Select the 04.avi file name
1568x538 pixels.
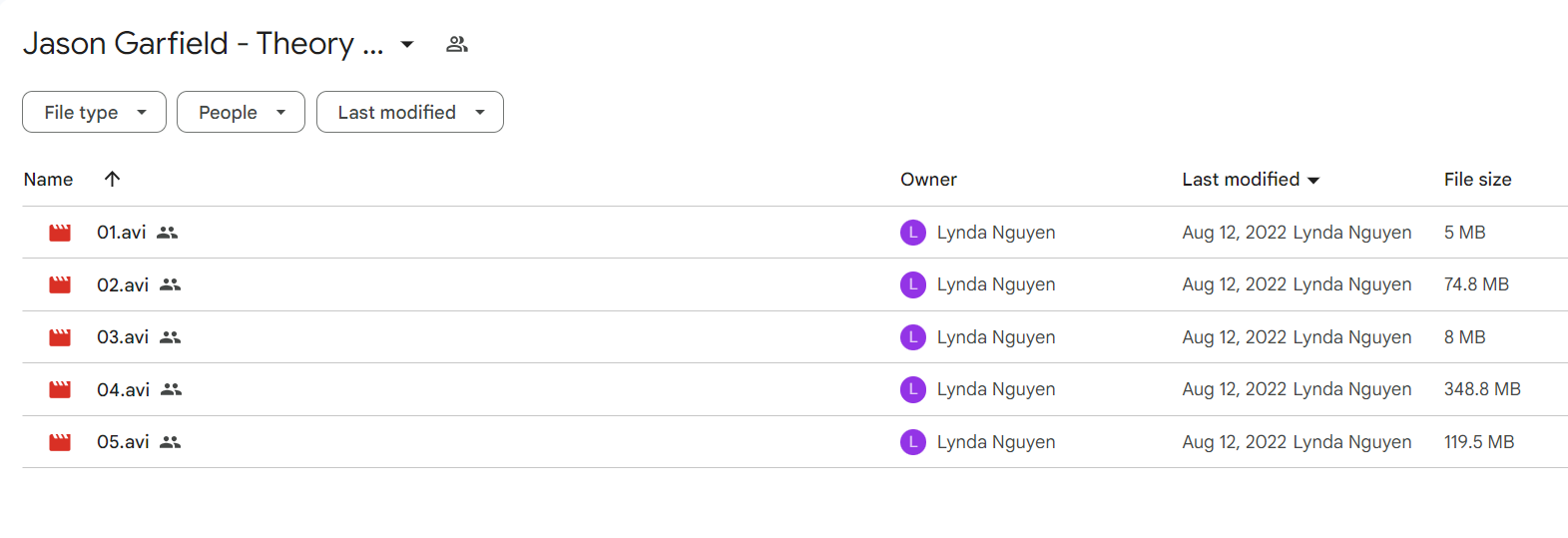tap(123, 389)
